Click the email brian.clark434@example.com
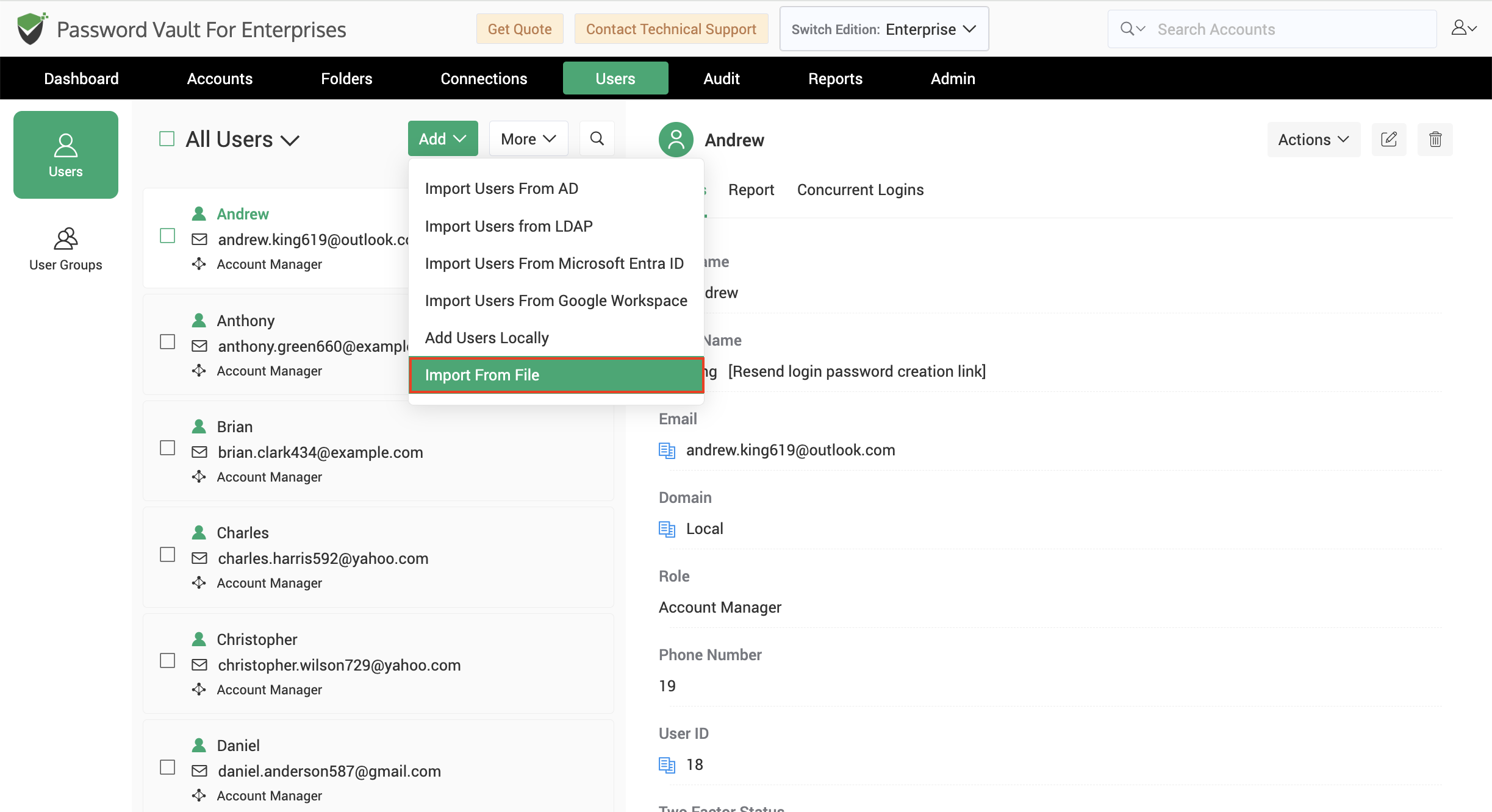 coord(320,452)
